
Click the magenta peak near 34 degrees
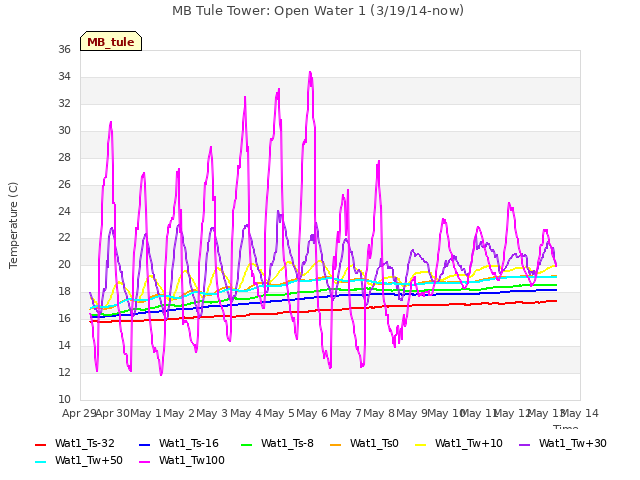(x=311, y=73)
